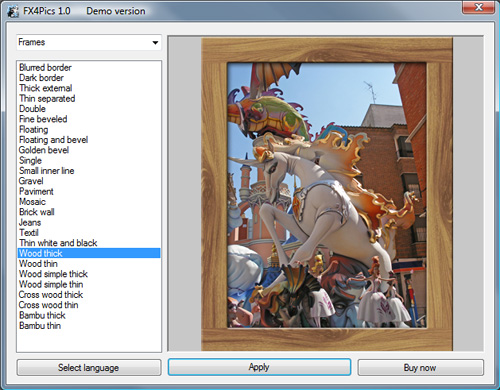
Task: Click the Apply button
Action: [259, 367]
